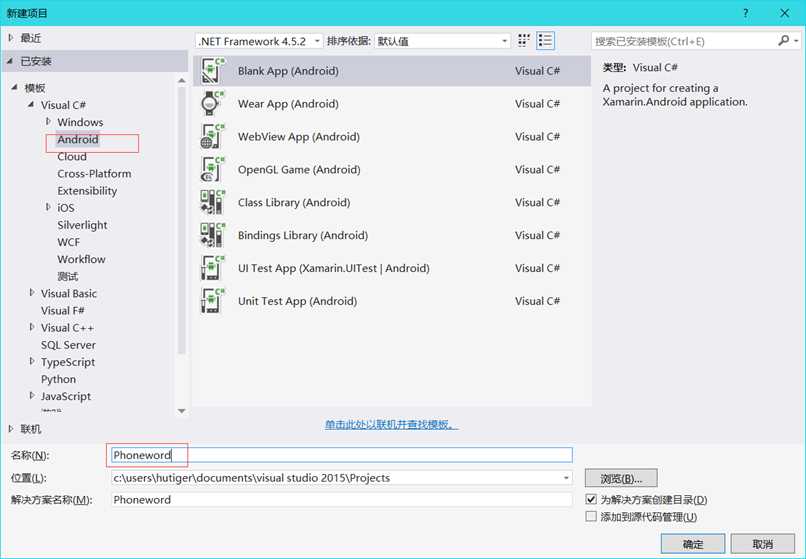Screen dimensions: 806x559
Task: Select Python in the template tree
Action: (58, 379)
